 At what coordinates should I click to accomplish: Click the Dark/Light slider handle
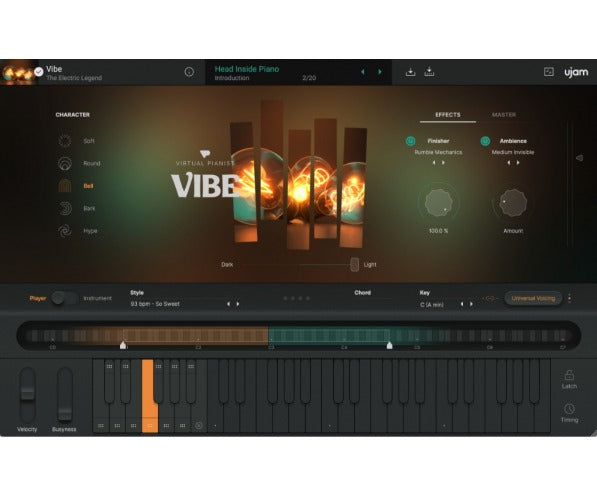tap(354, 264)
